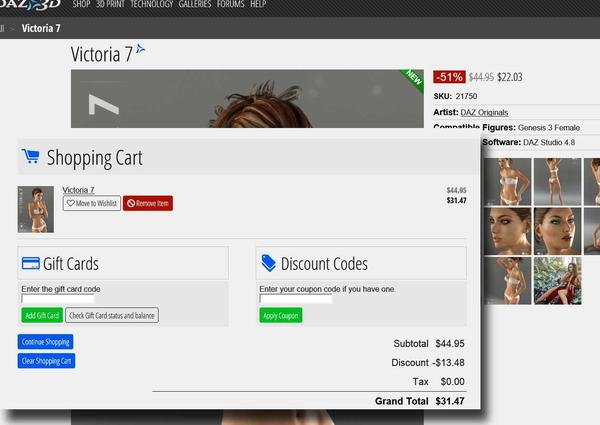This screenshot has width=600, height=425.
Task: Click the Victoria 7 breadcrumb
Action: click(41, 28)
